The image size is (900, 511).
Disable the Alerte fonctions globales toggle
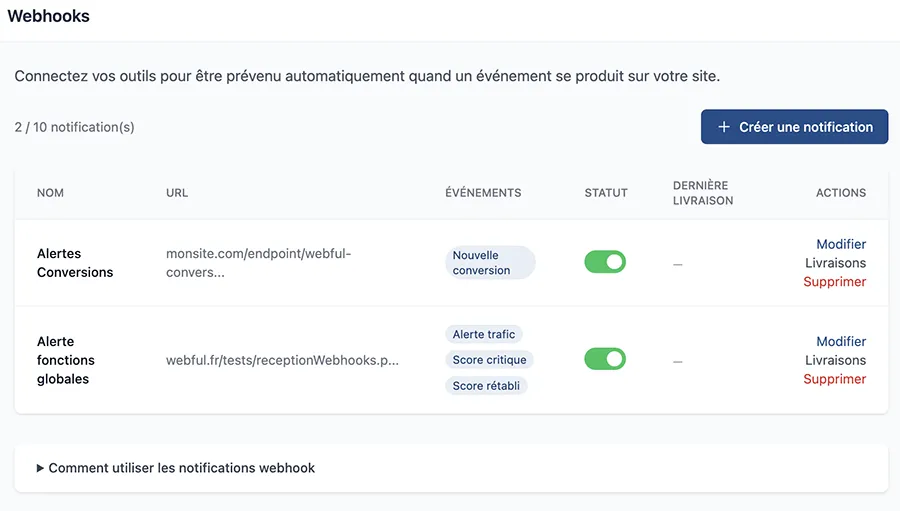[605, 359]
